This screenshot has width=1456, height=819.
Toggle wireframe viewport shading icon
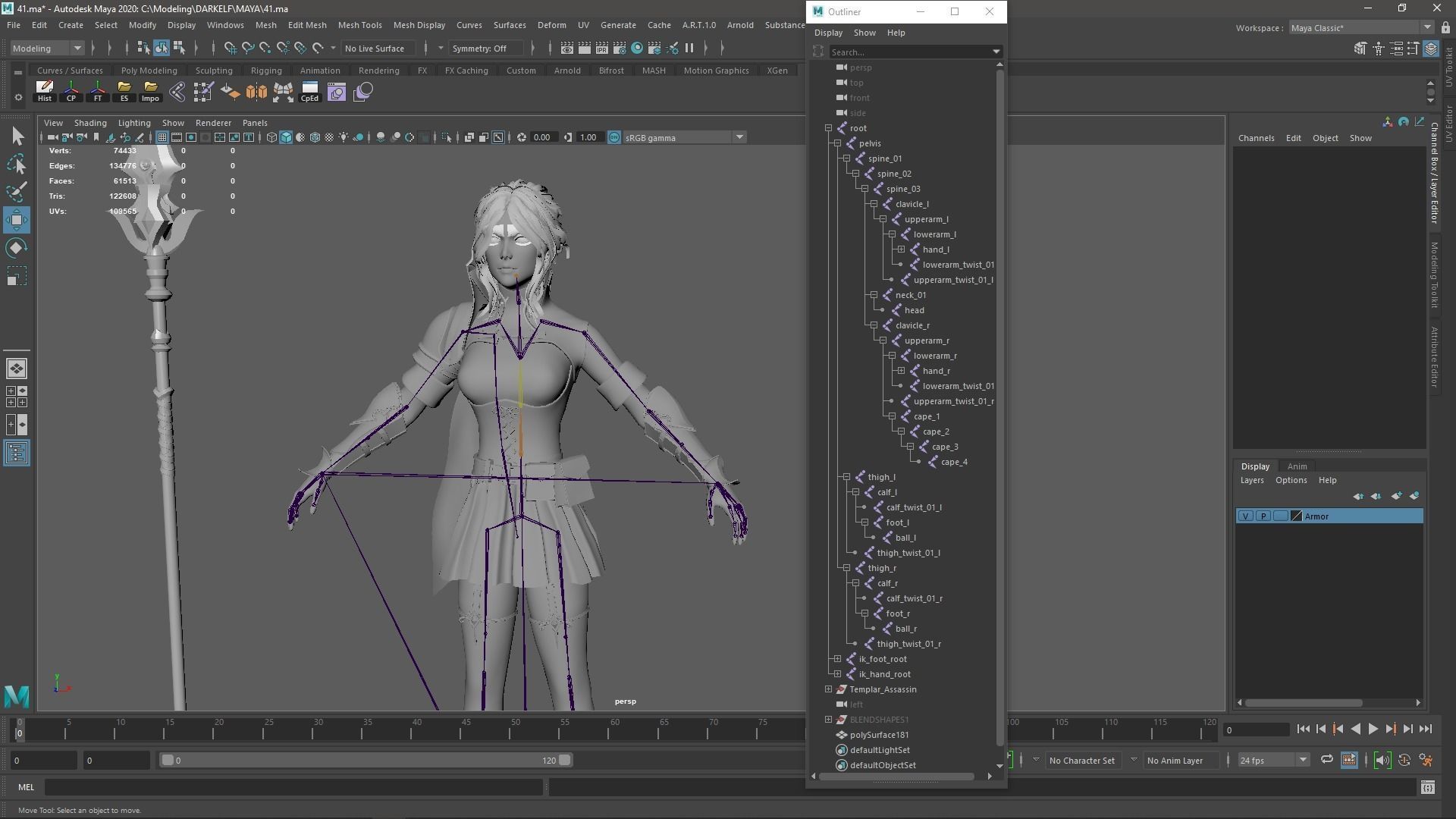click(x=271, y=137)
